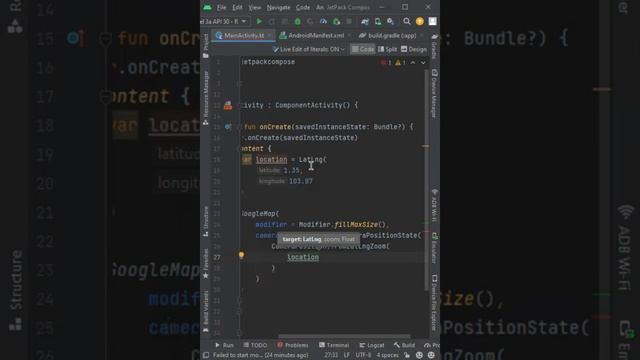The height and width of the screenshot is (360, 640).
Task: Open the ADB Wi-Fi right side panel
Action: point(435,205)
